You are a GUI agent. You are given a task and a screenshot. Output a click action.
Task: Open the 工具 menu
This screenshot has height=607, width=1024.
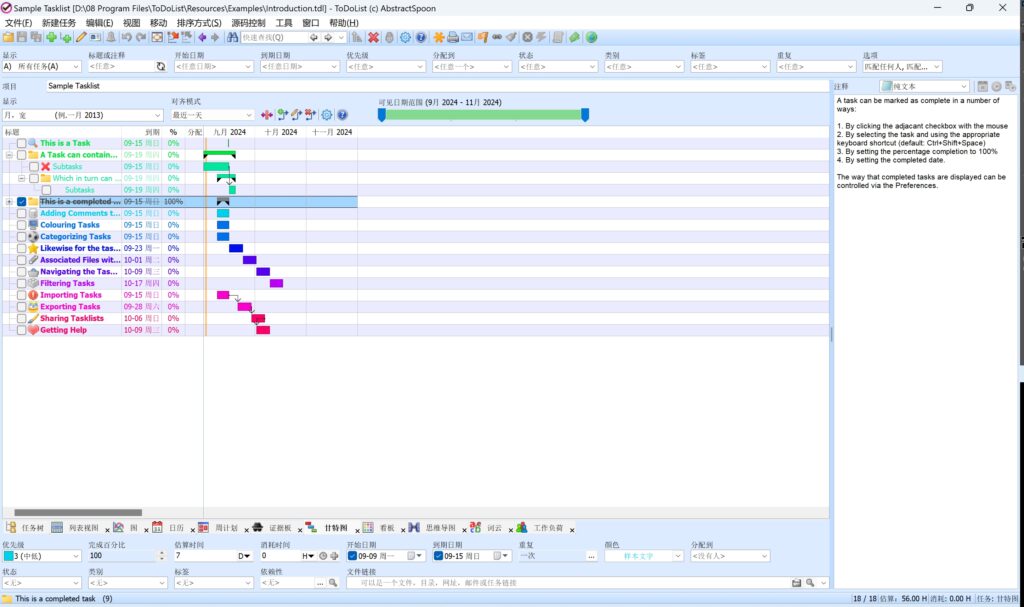(283, 23)
